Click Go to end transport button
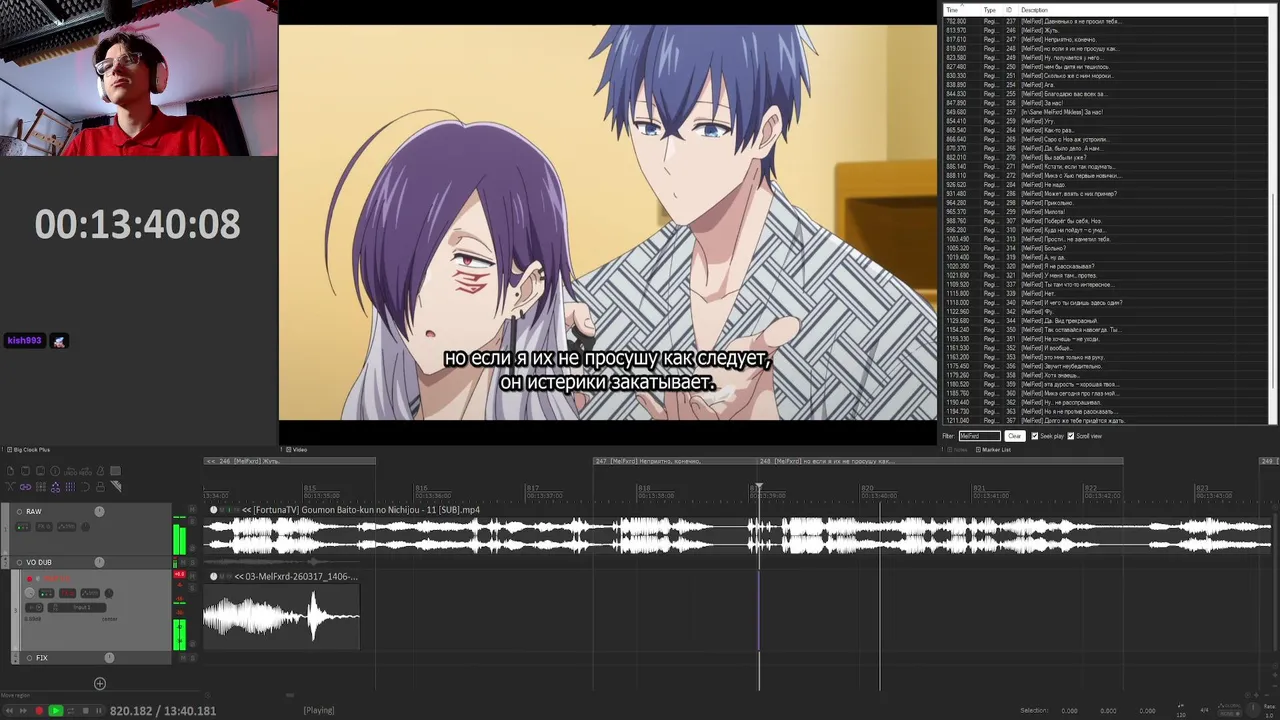The image size is (1280, 720). (23, 711)
